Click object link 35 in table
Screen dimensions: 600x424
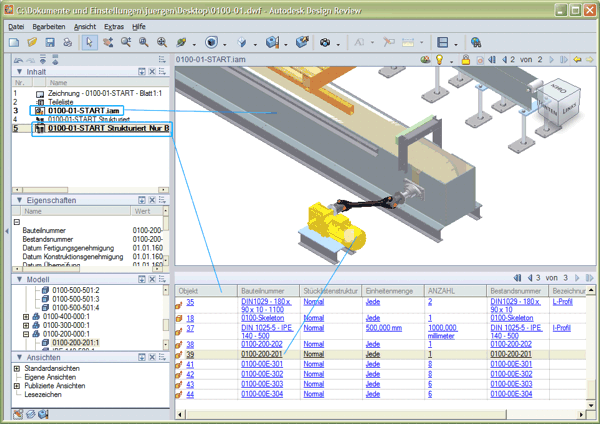click(190, 302)
